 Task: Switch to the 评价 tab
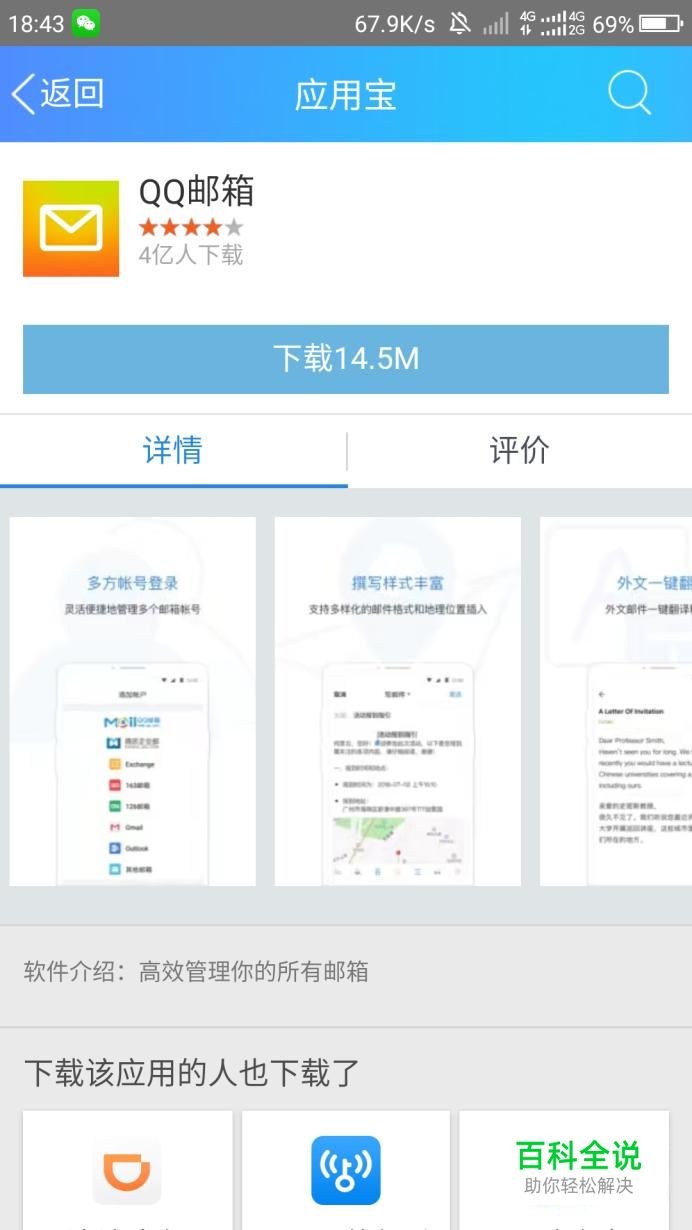click(x=519, y=450)
